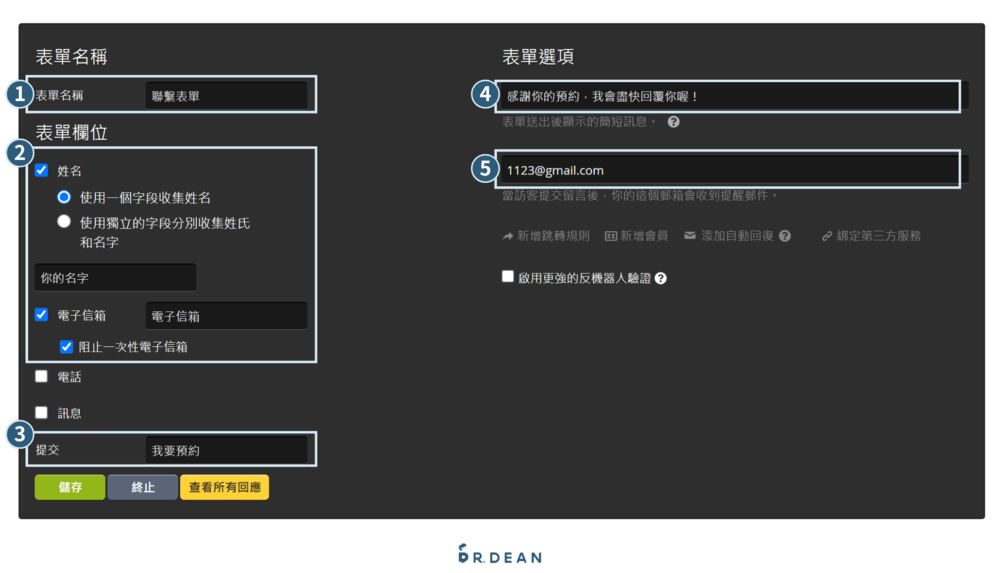Viewport: 1000px width, 573px height.
Task: Click the yellow 查看所有回應 button
Action: (x=224, y=487)
